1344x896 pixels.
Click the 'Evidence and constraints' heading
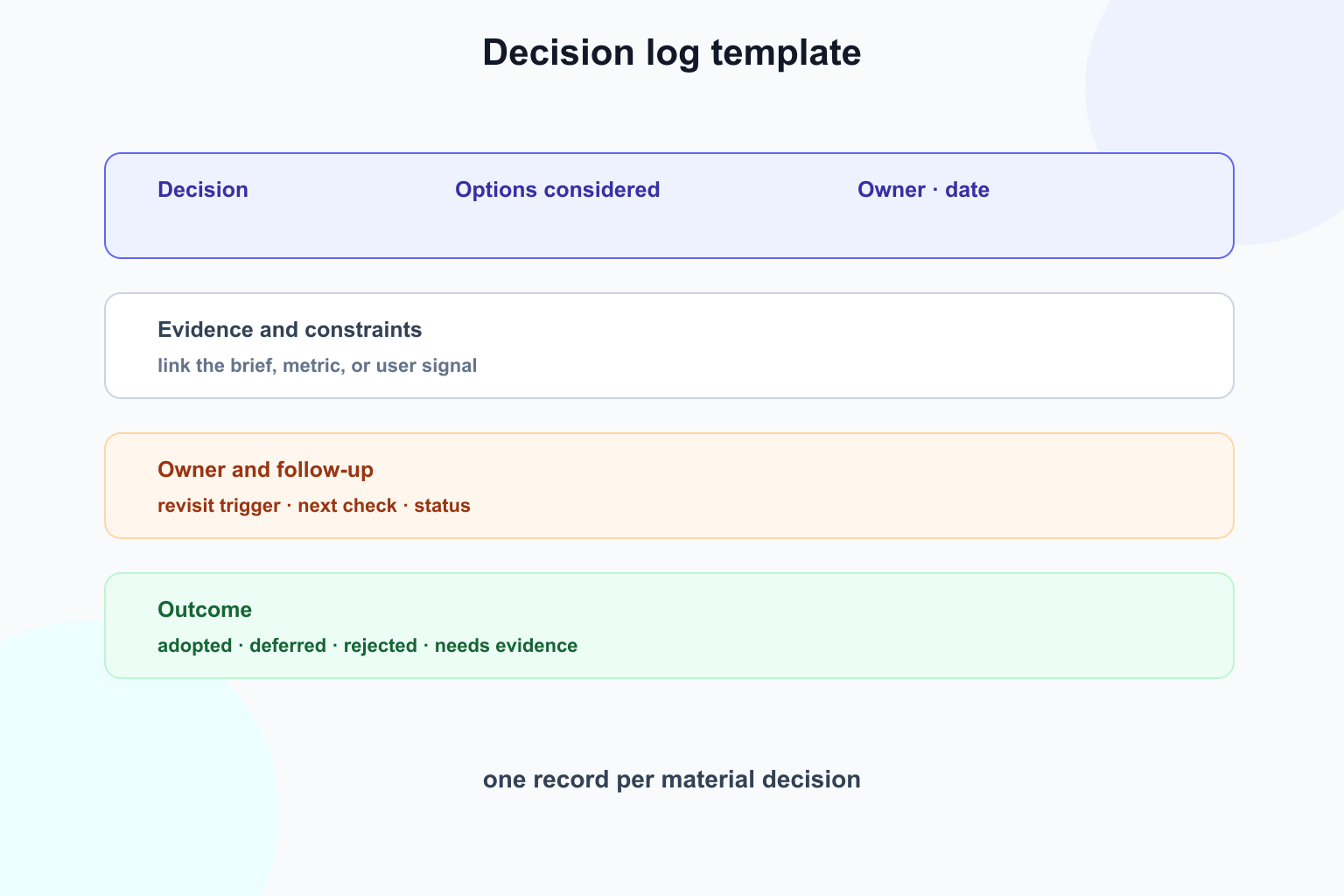tap(290, 330)
